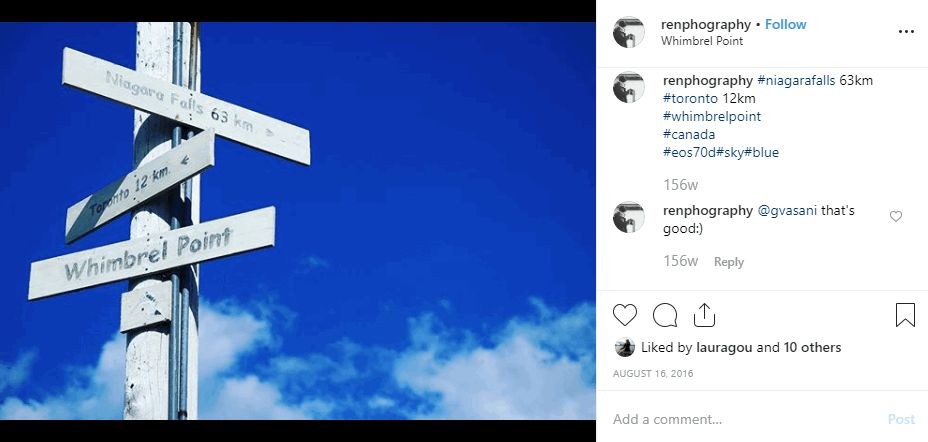Screen dimensions: 928x442
Task: Like the @gvasani reply comment heart
Action: (x=896, y=217)
